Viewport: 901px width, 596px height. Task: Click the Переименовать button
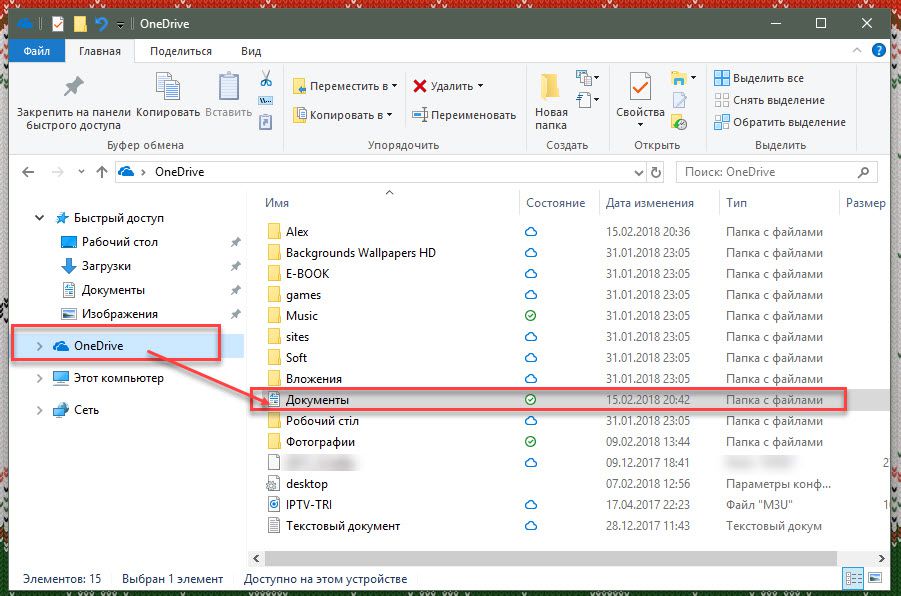463,115
